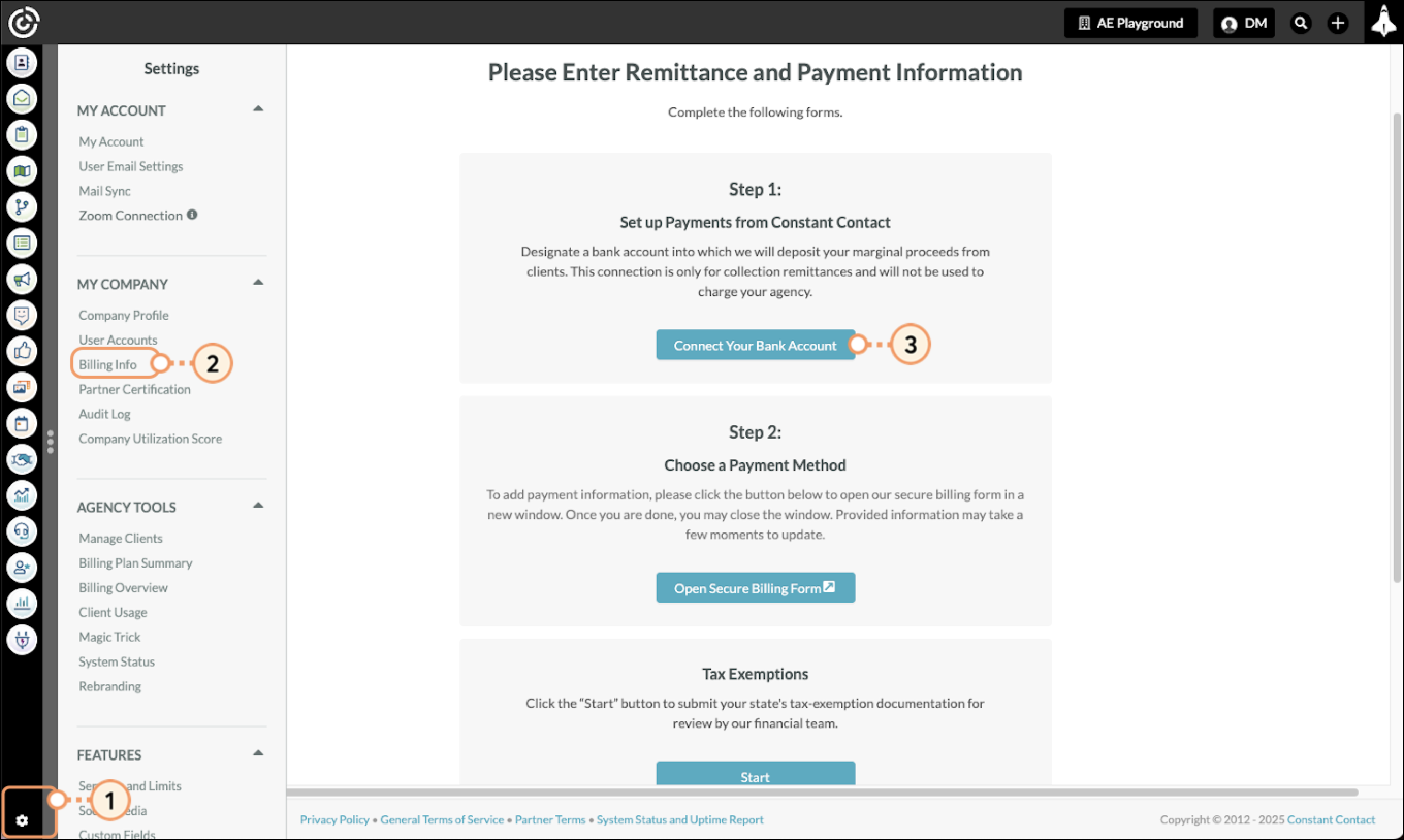This screenshot has width=1404, height=840.
Task: Open the thumbs-up icon in sidebar
Action: click(22, 351)
